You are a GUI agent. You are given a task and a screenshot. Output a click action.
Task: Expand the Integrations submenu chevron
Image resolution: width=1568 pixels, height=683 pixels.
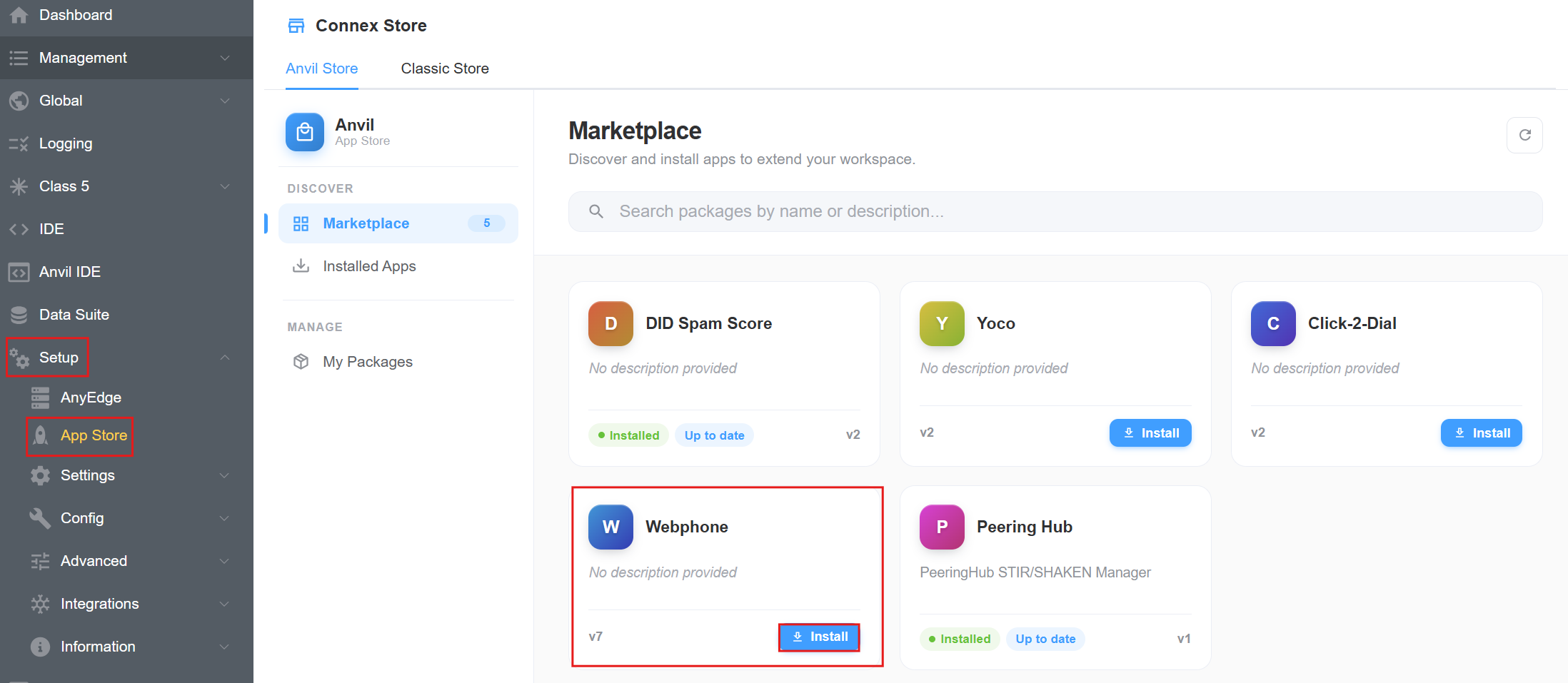[225, 604]
